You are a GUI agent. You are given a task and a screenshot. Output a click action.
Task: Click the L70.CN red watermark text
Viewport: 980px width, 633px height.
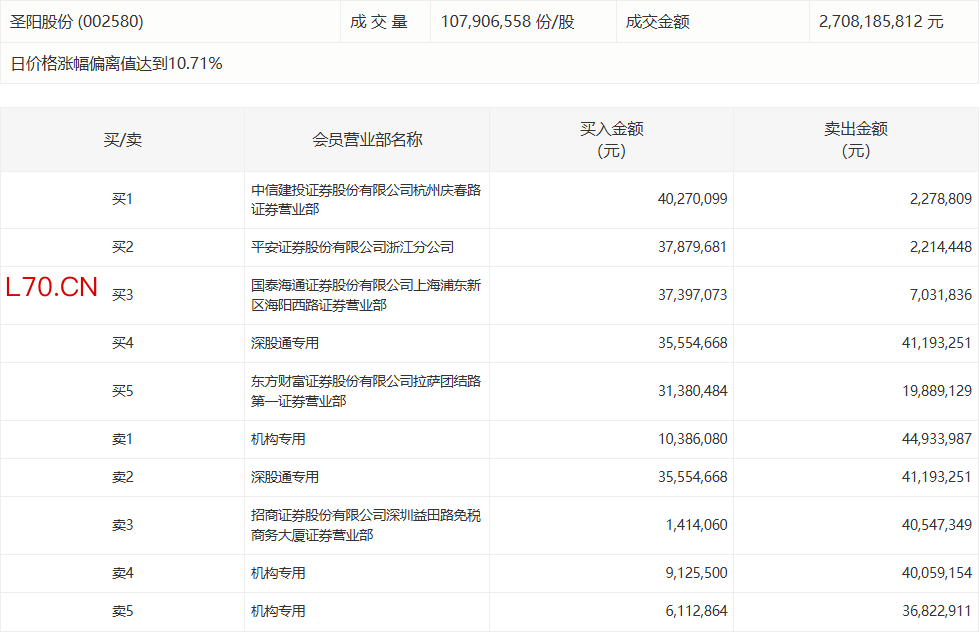click(x=52, y=288)
